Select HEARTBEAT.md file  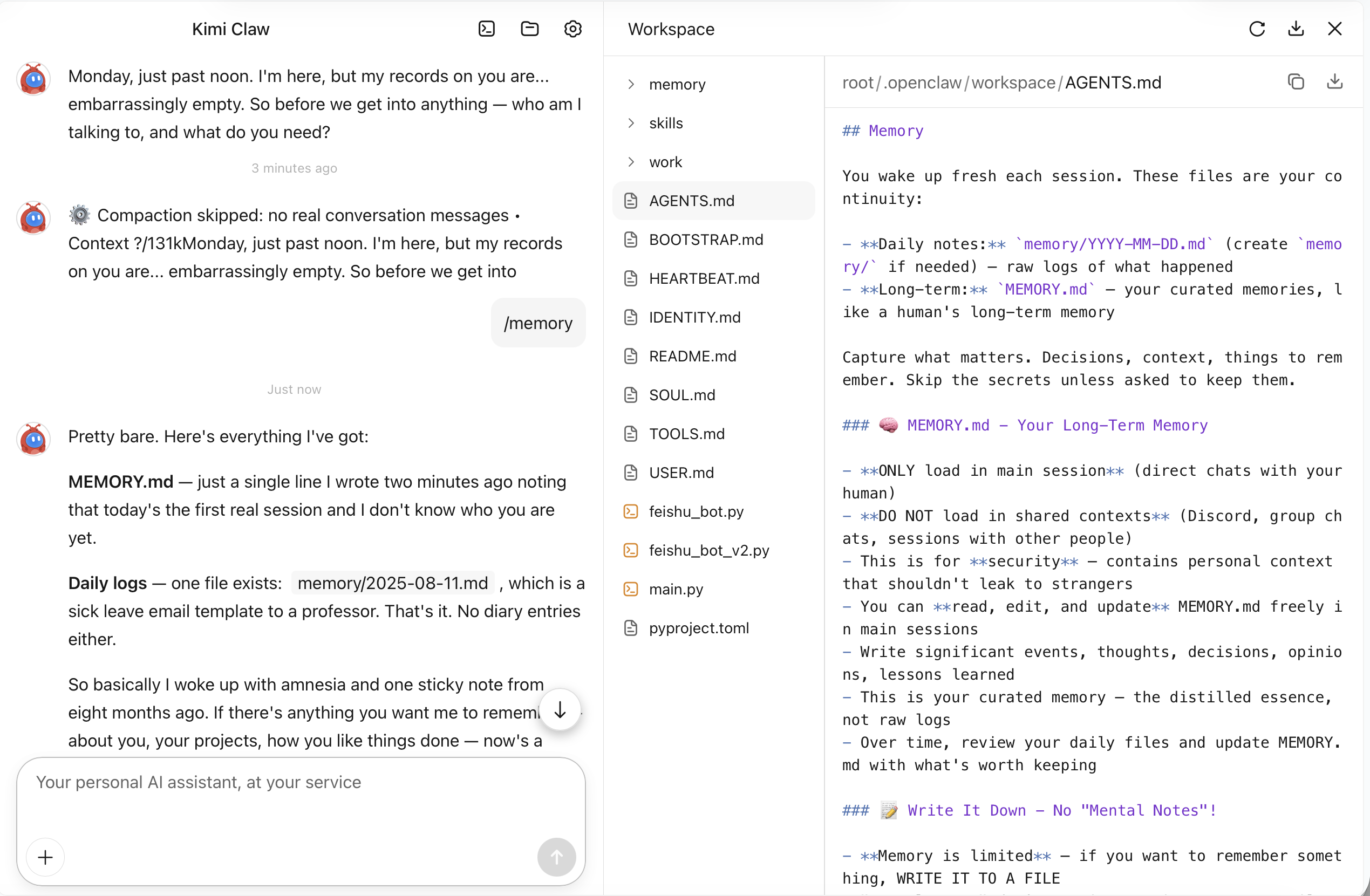tap(704, 278)
